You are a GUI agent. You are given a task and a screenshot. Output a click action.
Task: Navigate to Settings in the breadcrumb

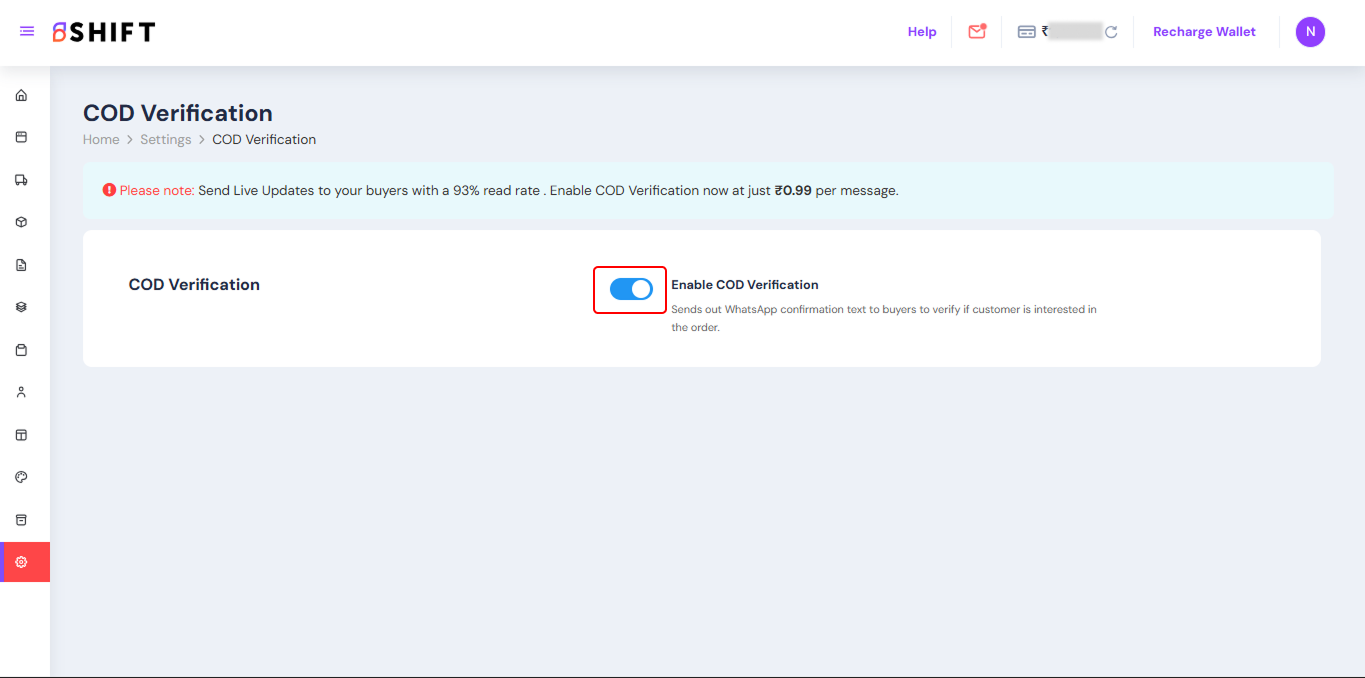[x=165, y=140]
